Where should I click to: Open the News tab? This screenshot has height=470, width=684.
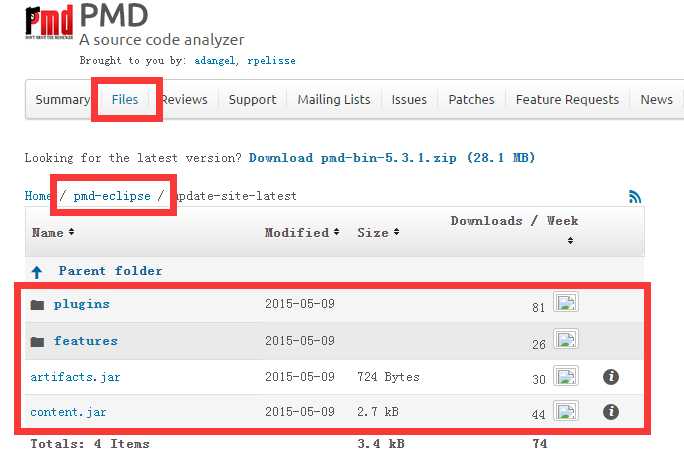657,99
